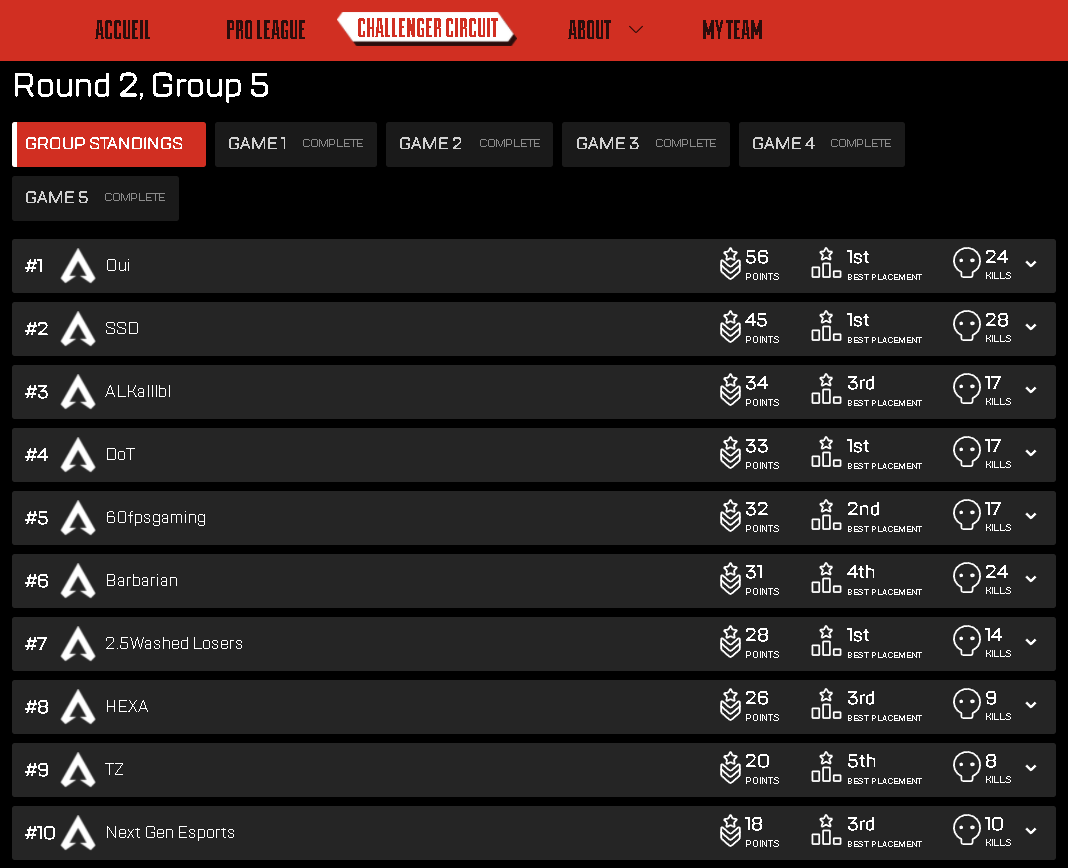Click the Apex logo beside team DoT
The width and height of the screenshot is (1068, 868).
78,454
